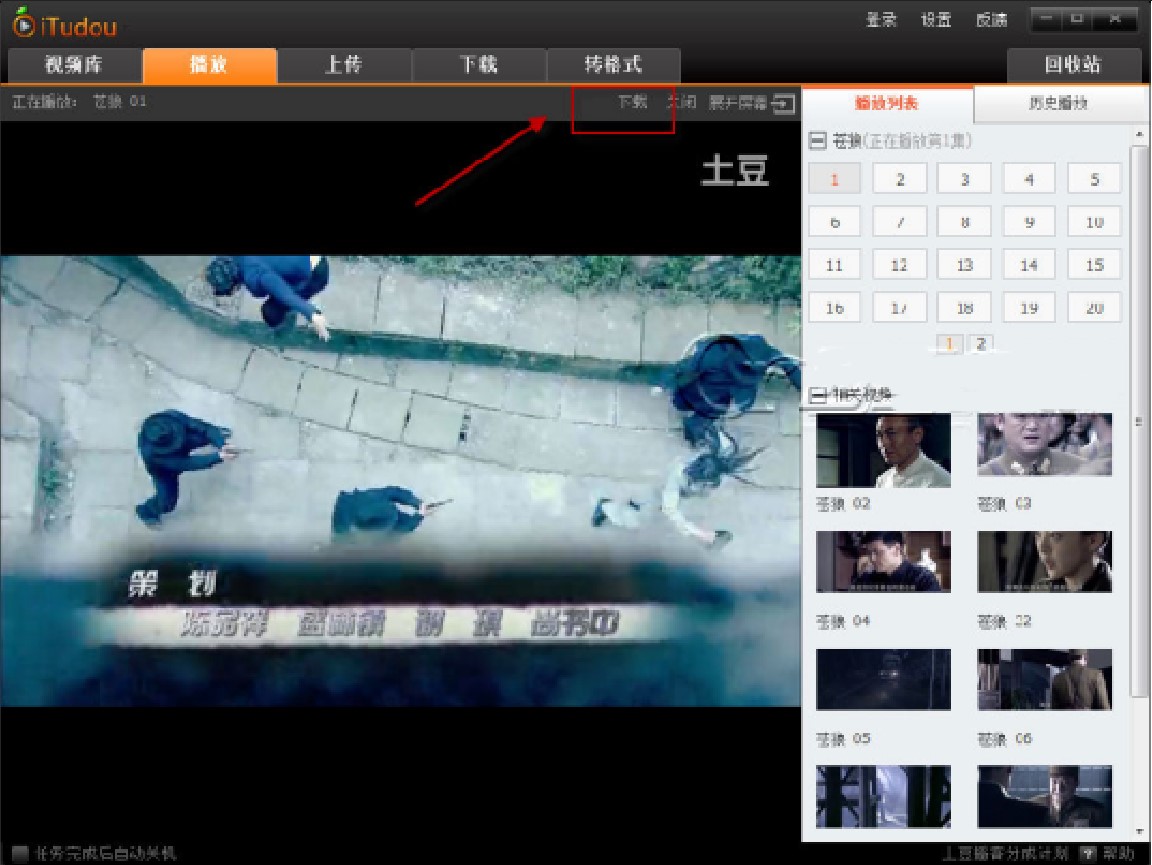This screenshot has height=865, width=1152.
Task: Play episode 10
Action: tap(1095, 222)
